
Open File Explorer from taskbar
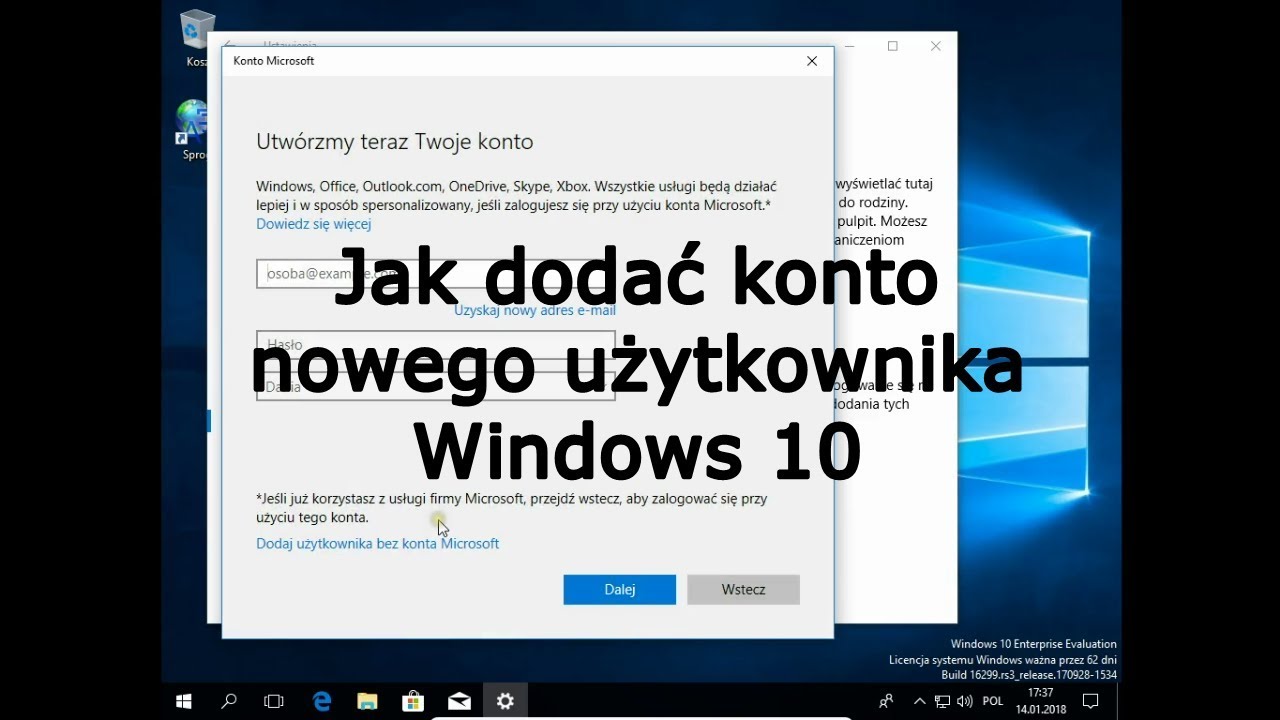tap(367, 701)
